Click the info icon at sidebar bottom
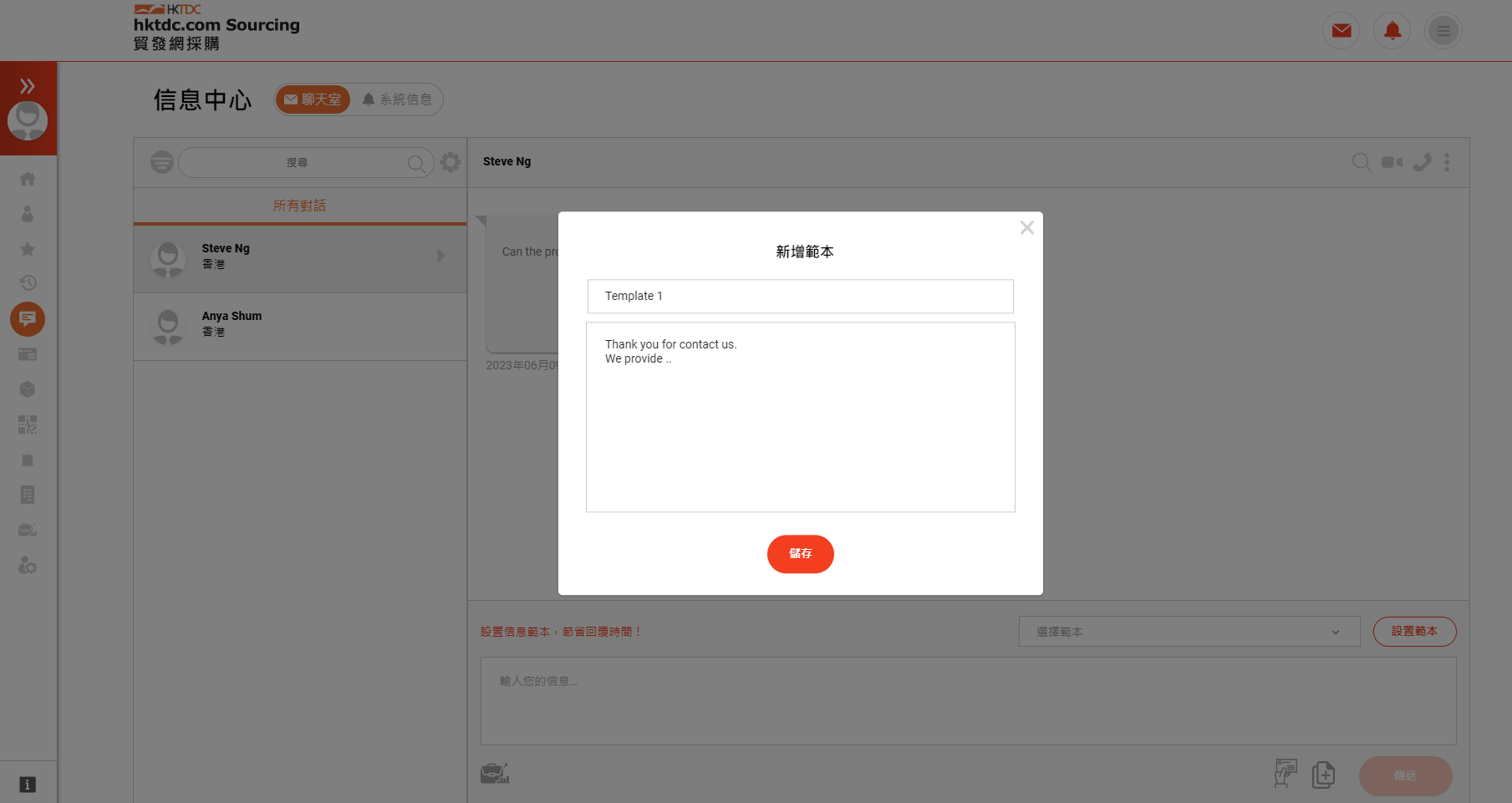This screenshot has width=1512, height=803. (x=28, y=785)
